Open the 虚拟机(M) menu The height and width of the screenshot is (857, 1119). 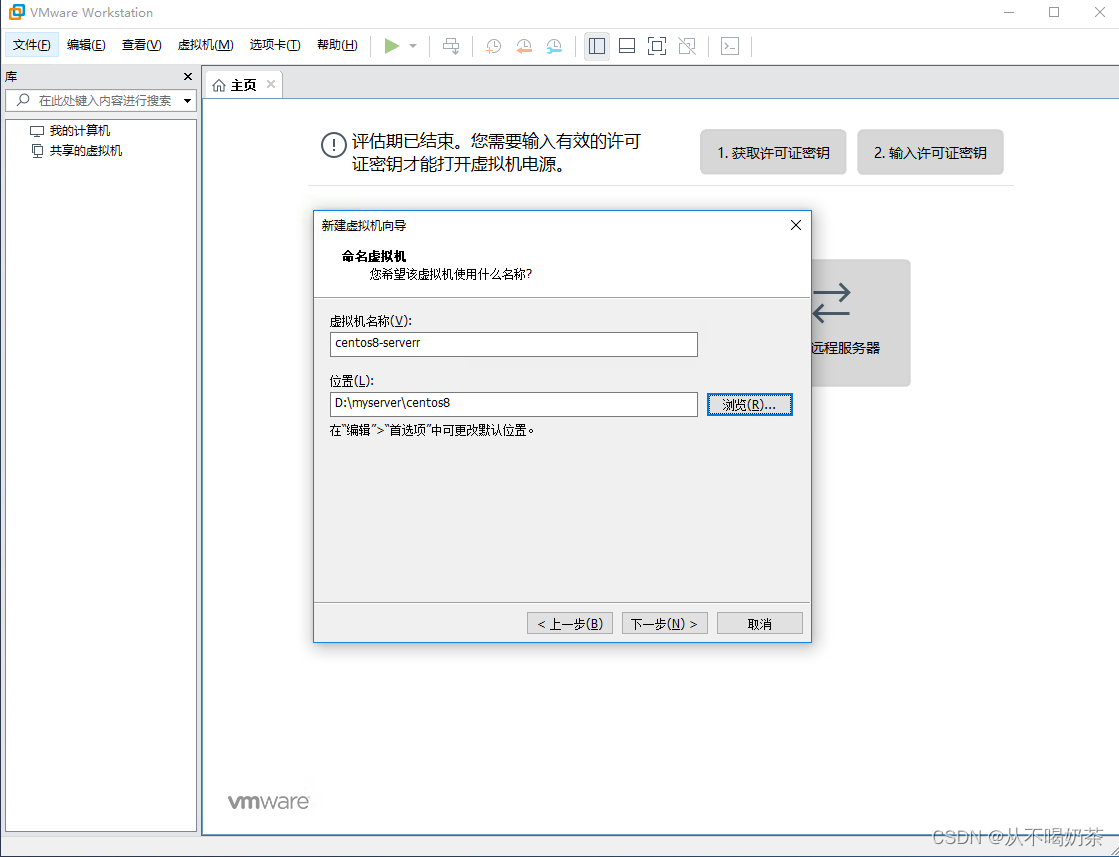click(x=206, y=45)
